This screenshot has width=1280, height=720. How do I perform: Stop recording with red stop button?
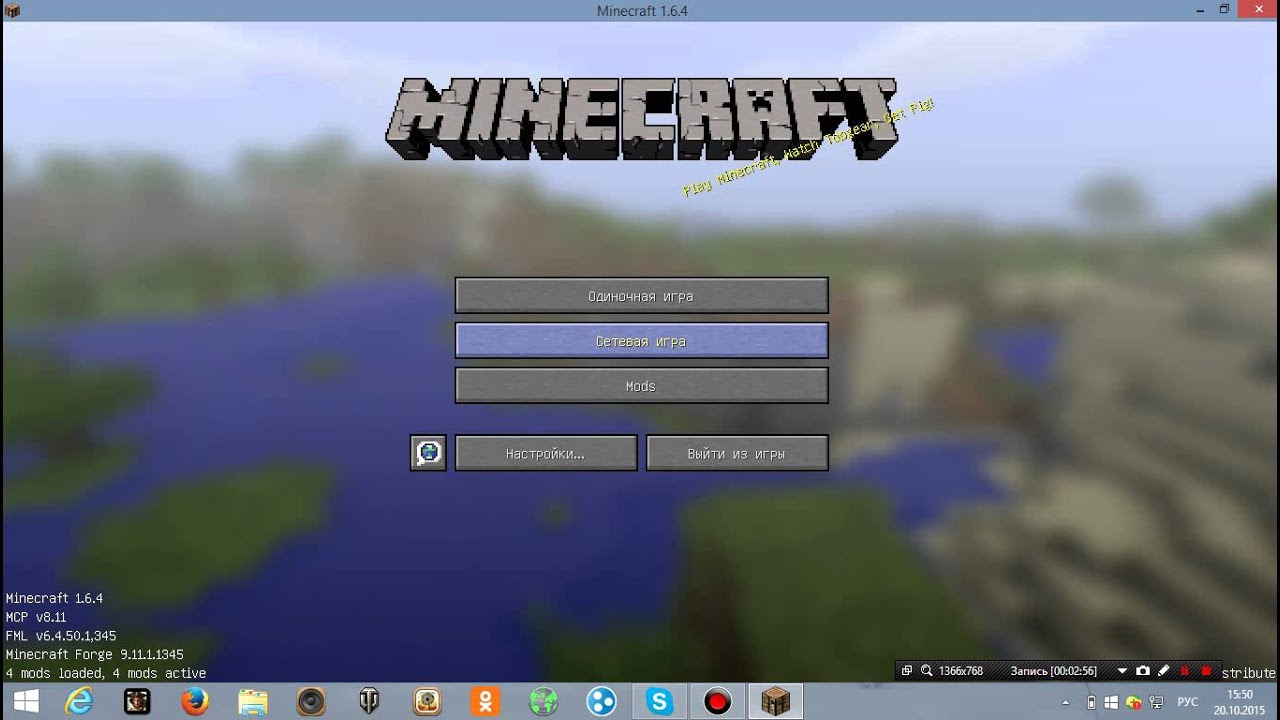1206,671
